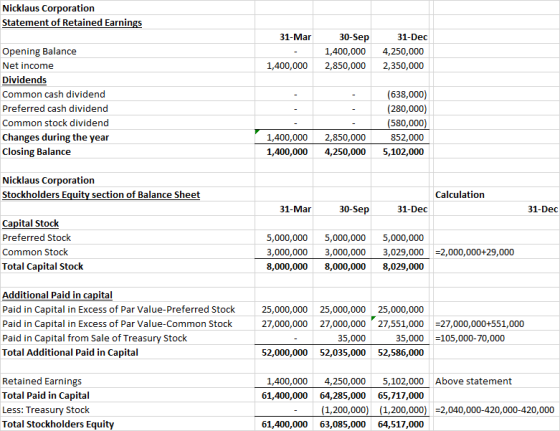Click the 'Closing Balance' row label

click(x=36, y=152)
